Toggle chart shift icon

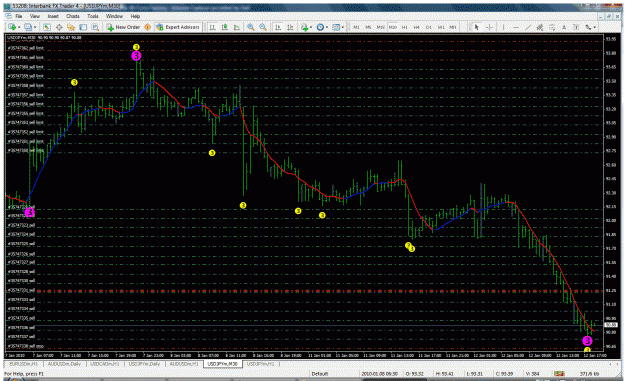click(x=290, y=27)
